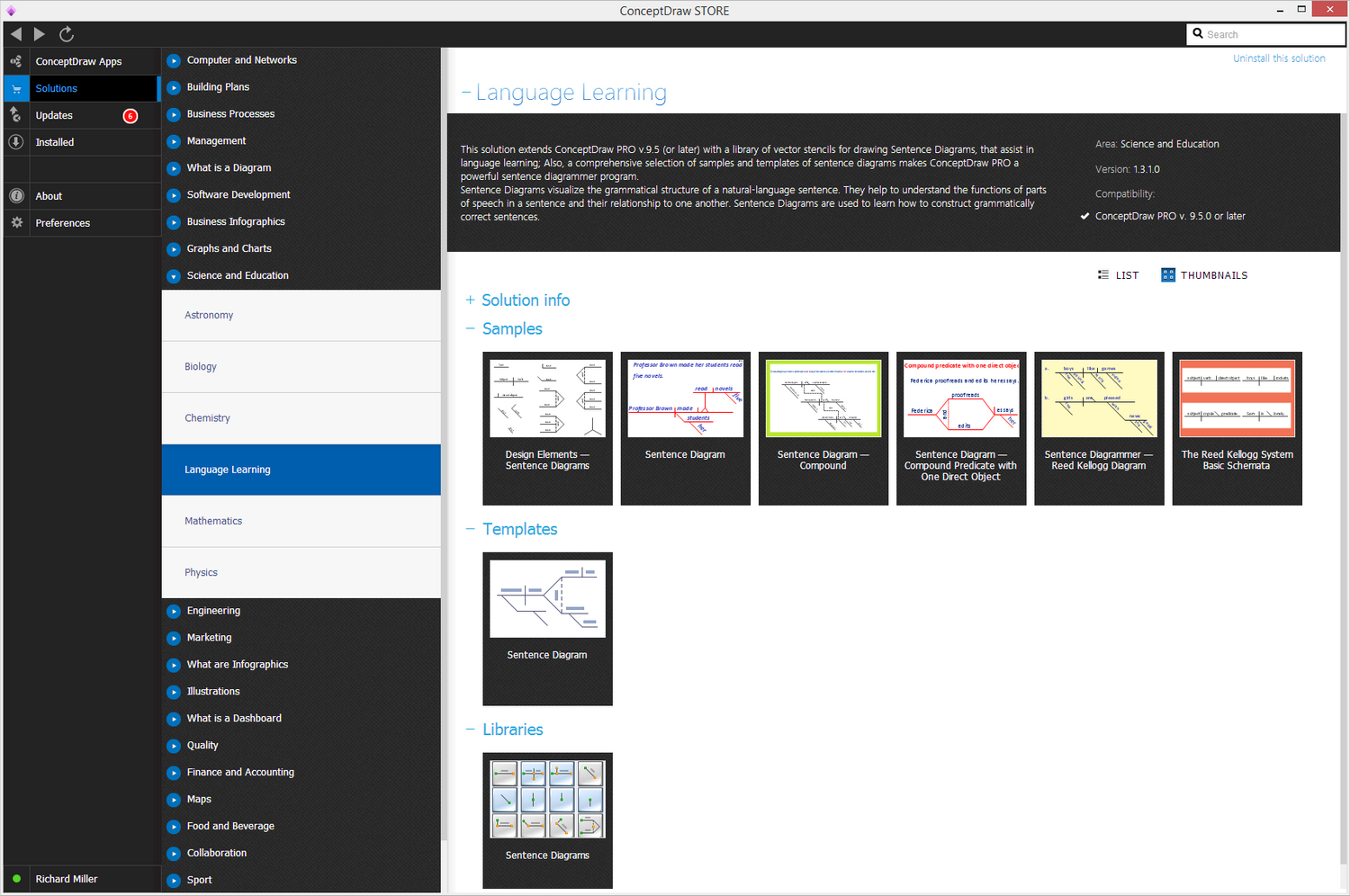Screen dimensions: 1350x896
Task: Select Language Learning solution
Action: pos(301,470)
